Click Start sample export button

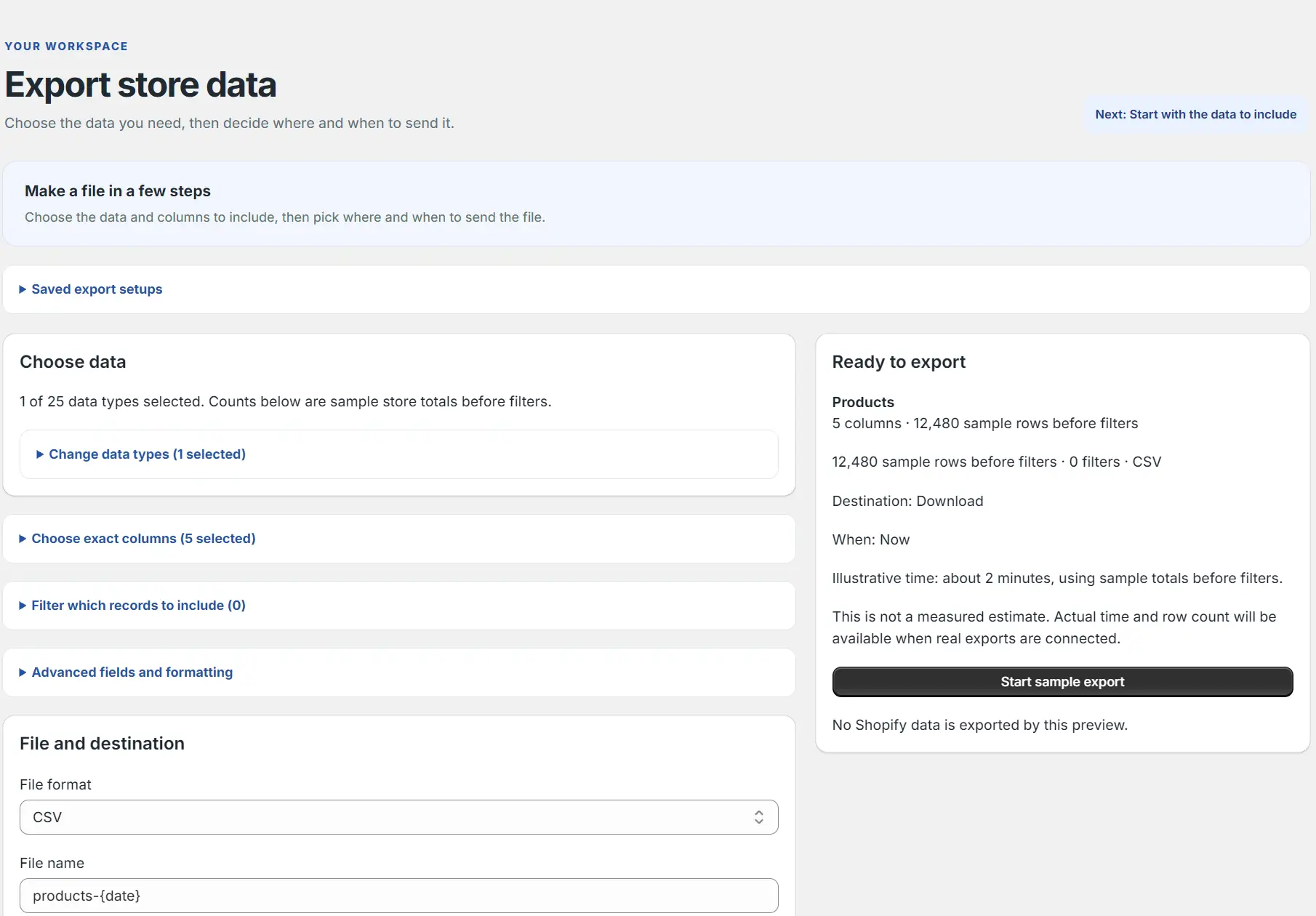tap(1062, 682)
